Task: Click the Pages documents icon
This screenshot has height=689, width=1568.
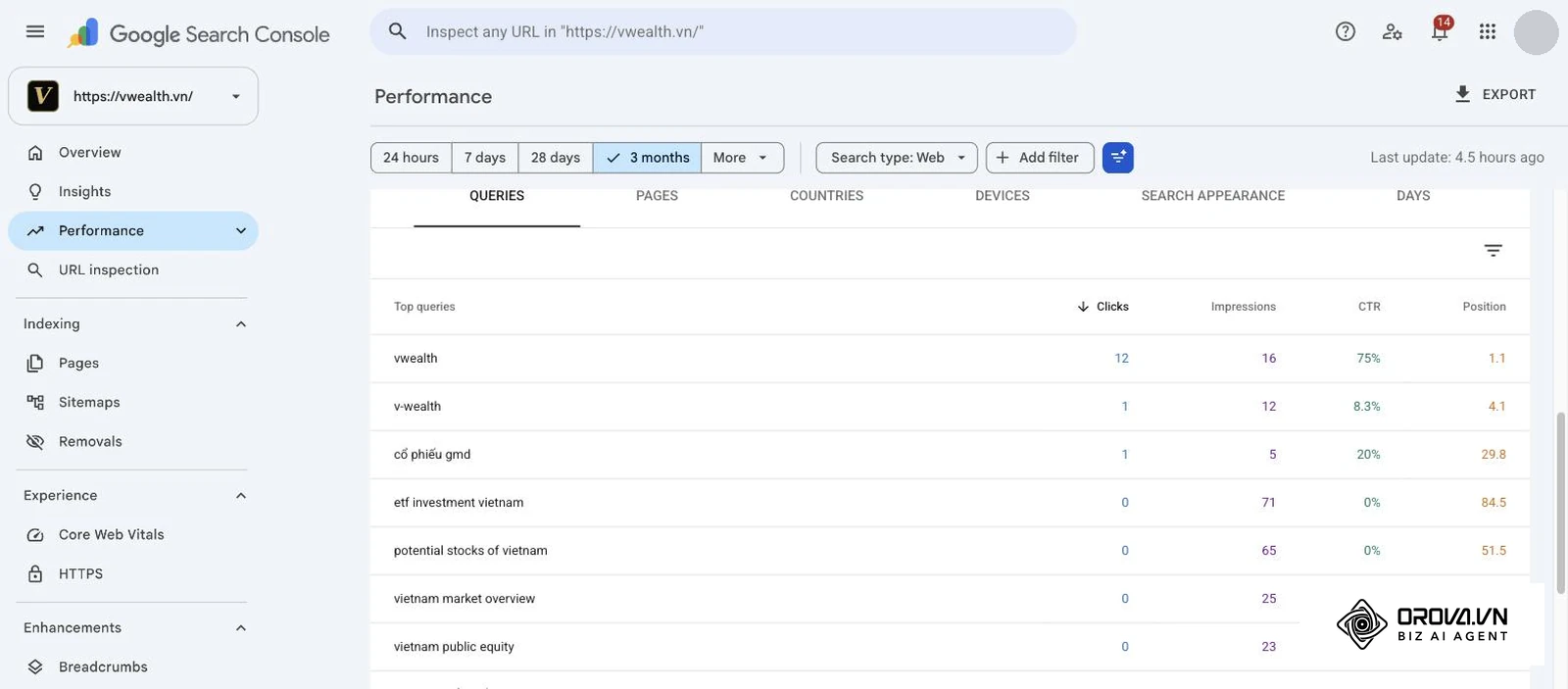Action: point(35,364)
